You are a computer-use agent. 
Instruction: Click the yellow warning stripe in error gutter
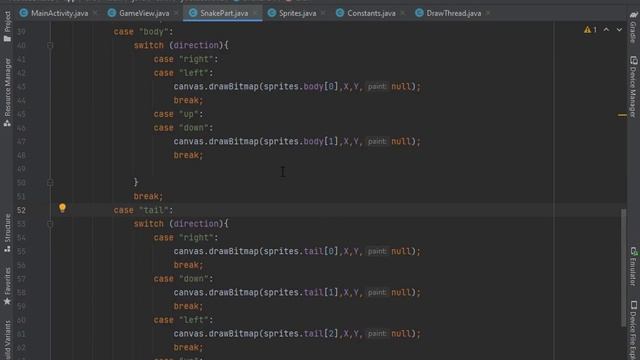pos(622,115)
